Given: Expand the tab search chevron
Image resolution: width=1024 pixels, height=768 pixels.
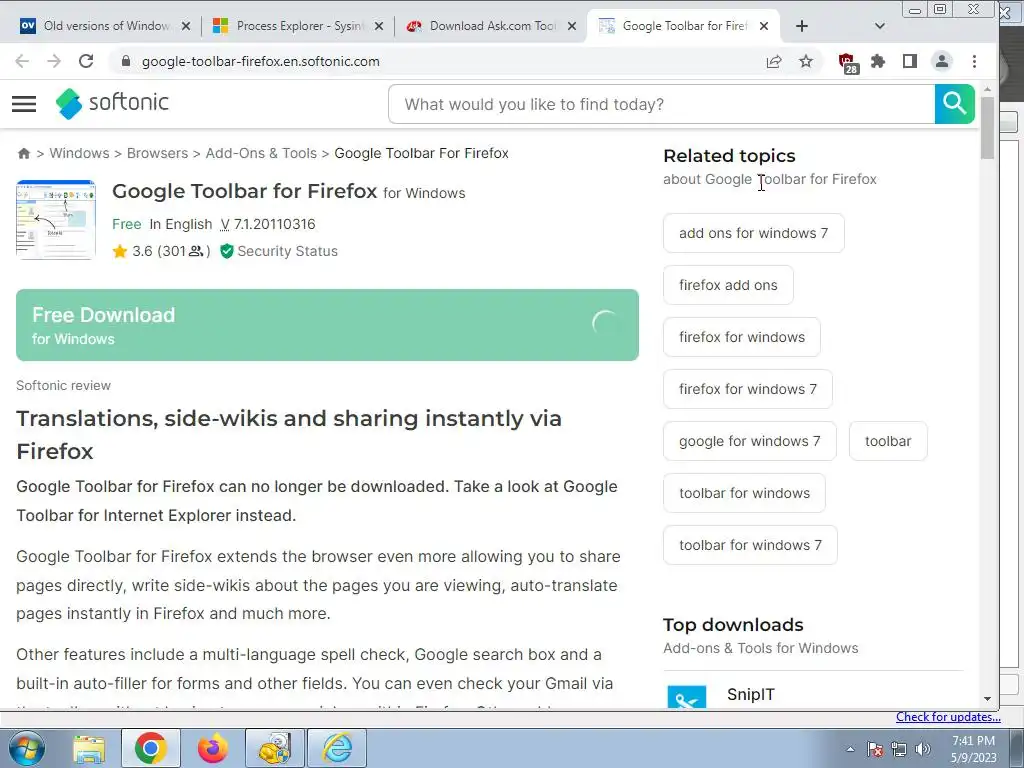Looking at the screenshot, I should [880, 26].
